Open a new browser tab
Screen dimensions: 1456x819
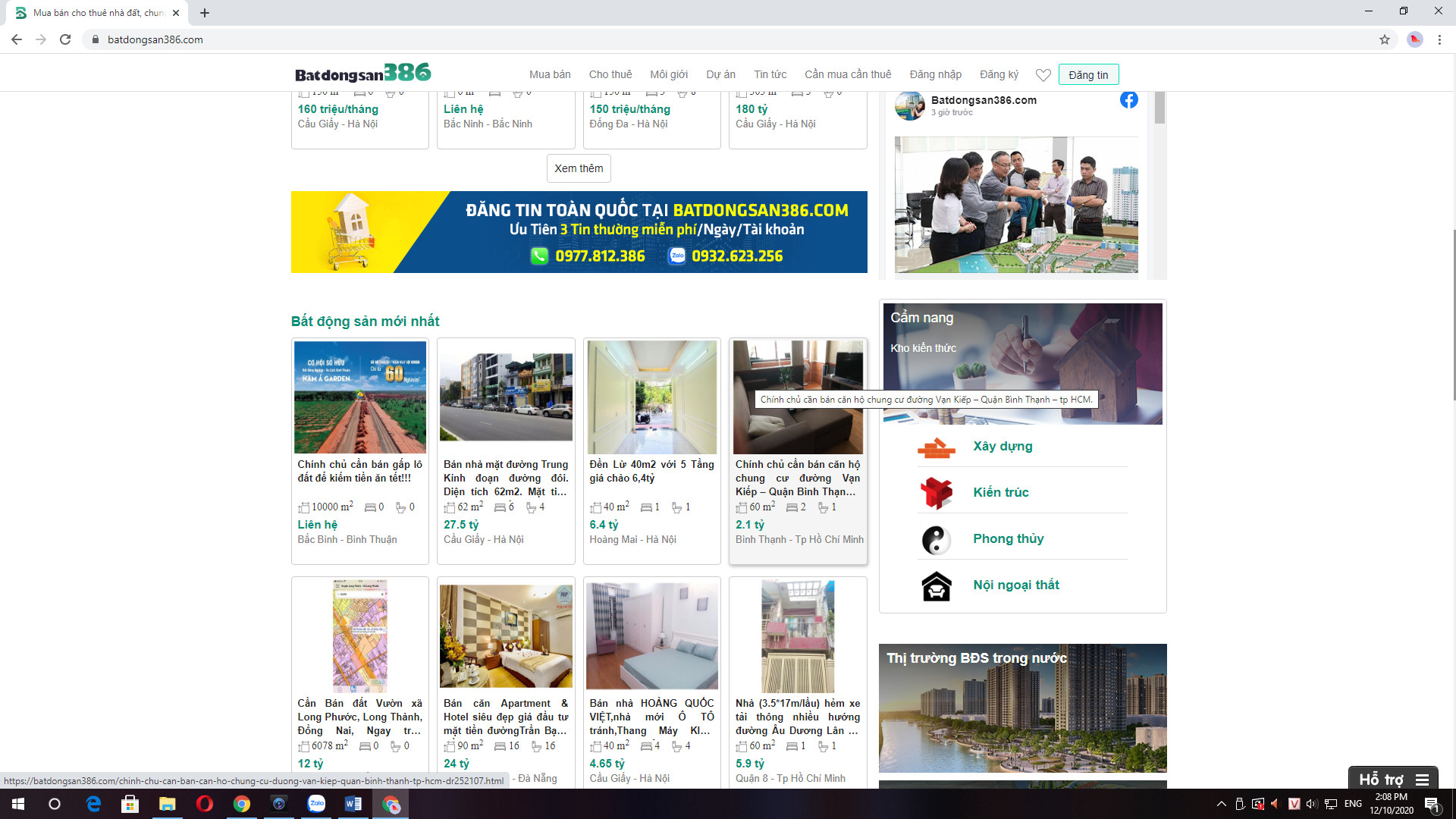coord(205,13)
